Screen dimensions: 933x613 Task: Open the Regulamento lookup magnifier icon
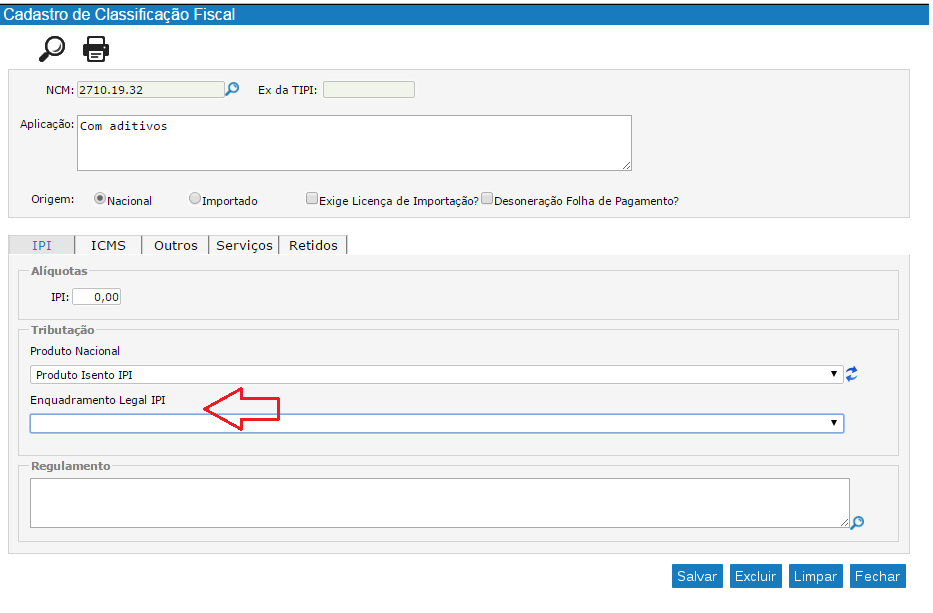(857, 523)
